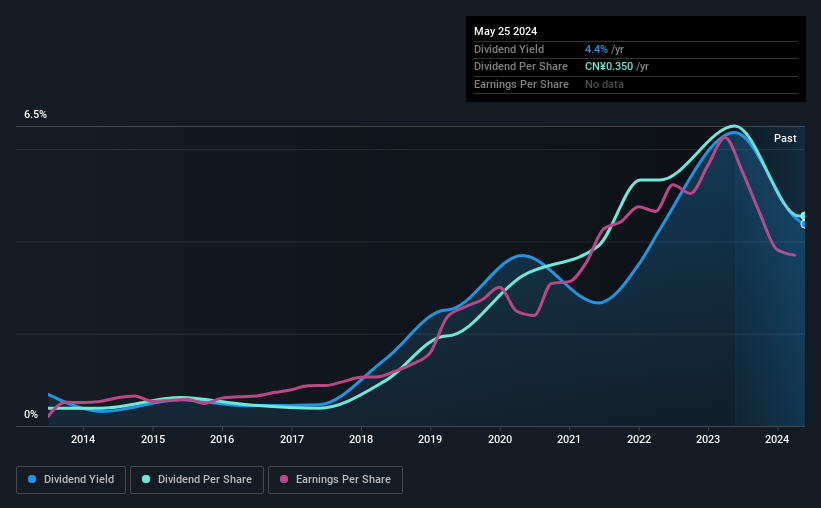Select the 2020 label on the x-axis
The height and width of the screenshot is (508, 821).
(500, 439)
